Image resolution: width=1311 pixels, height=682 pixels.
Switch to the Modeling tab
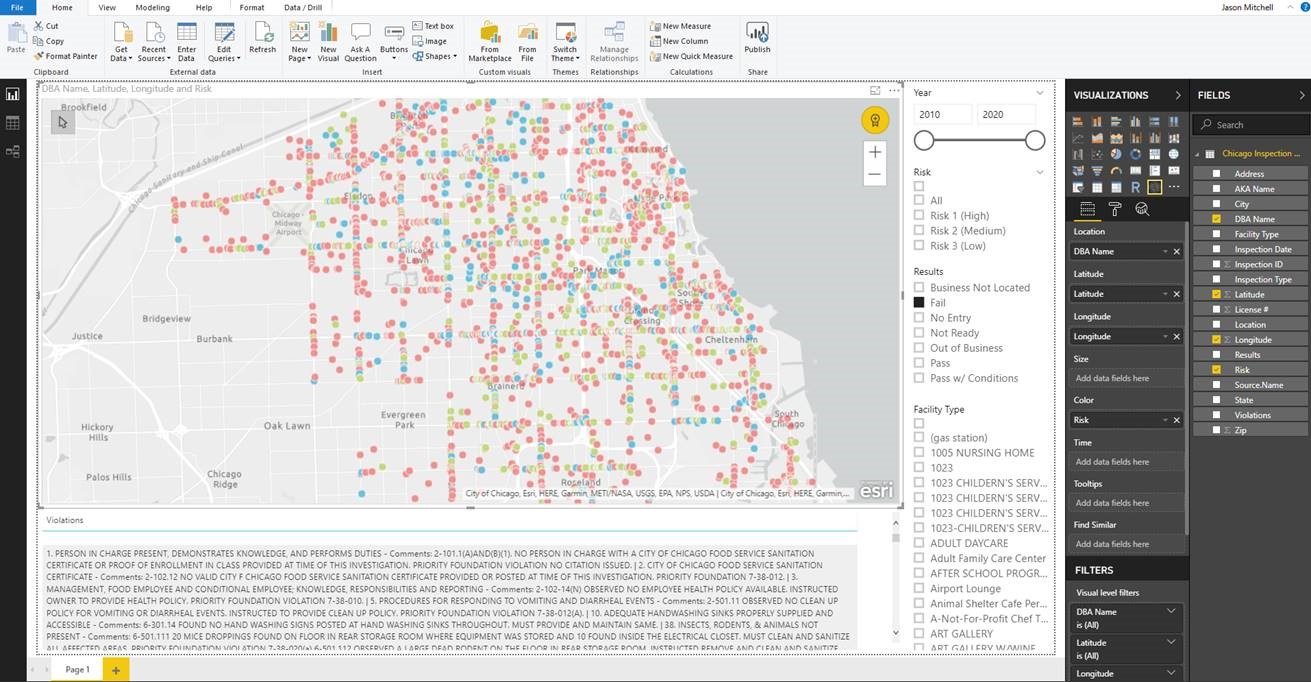[153, 7]
